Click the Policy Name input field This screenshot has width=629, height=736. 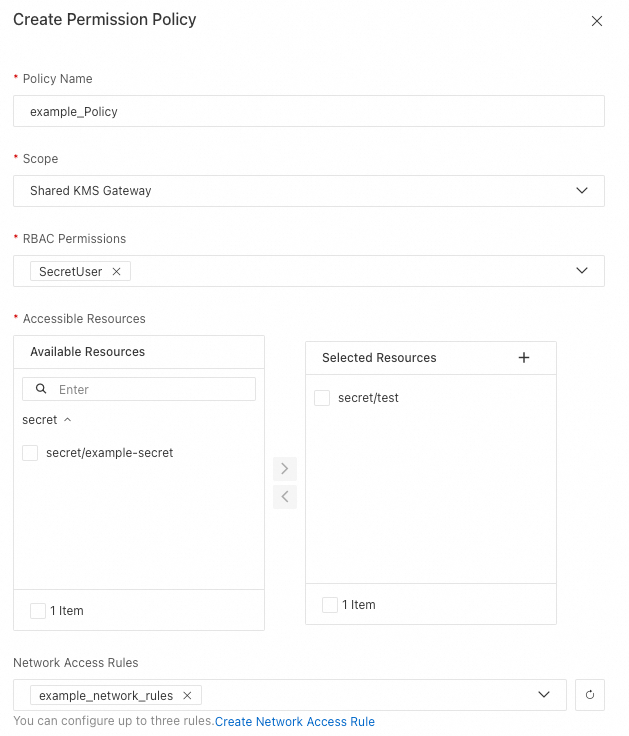[x=309, y=112]
